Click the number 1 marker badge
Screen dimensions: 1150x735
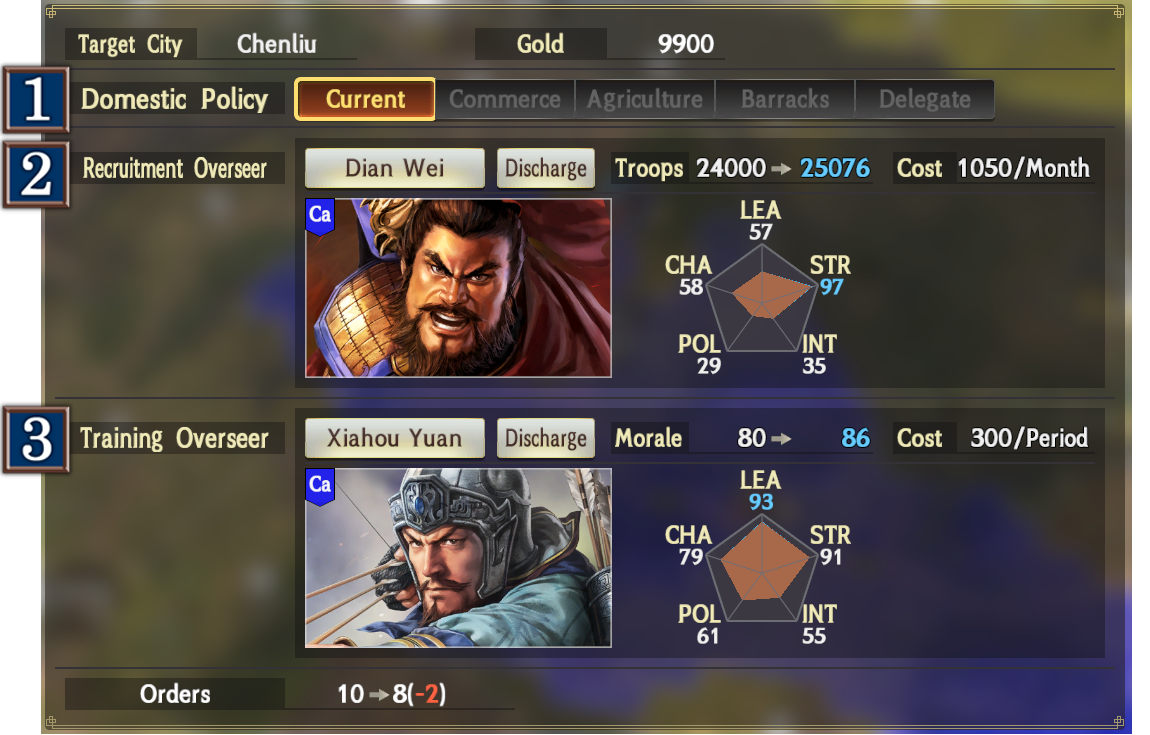click(x=36, y=100)
